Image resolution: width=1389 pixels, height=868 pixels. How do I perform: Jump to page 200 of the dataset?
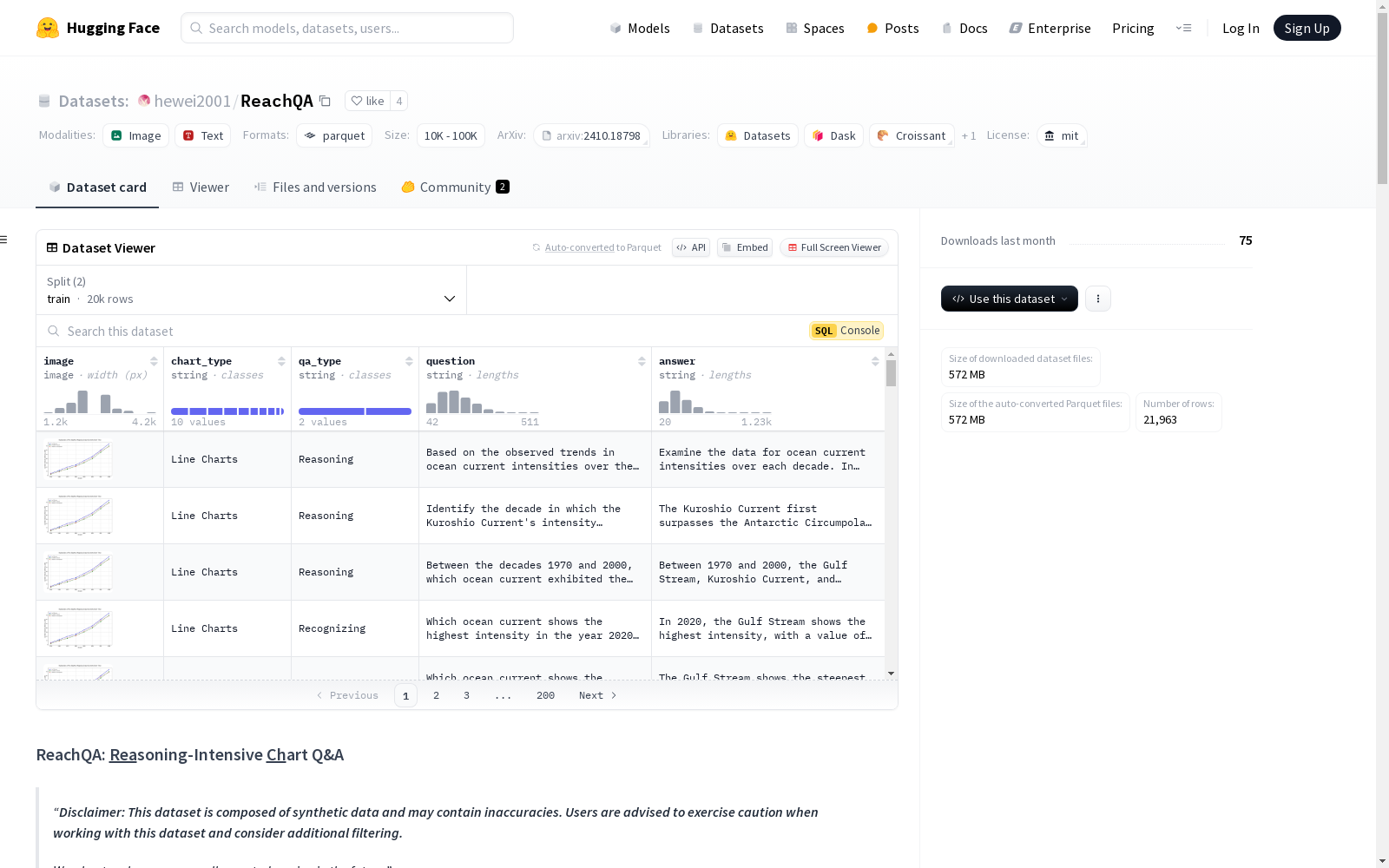coord(545,695)
